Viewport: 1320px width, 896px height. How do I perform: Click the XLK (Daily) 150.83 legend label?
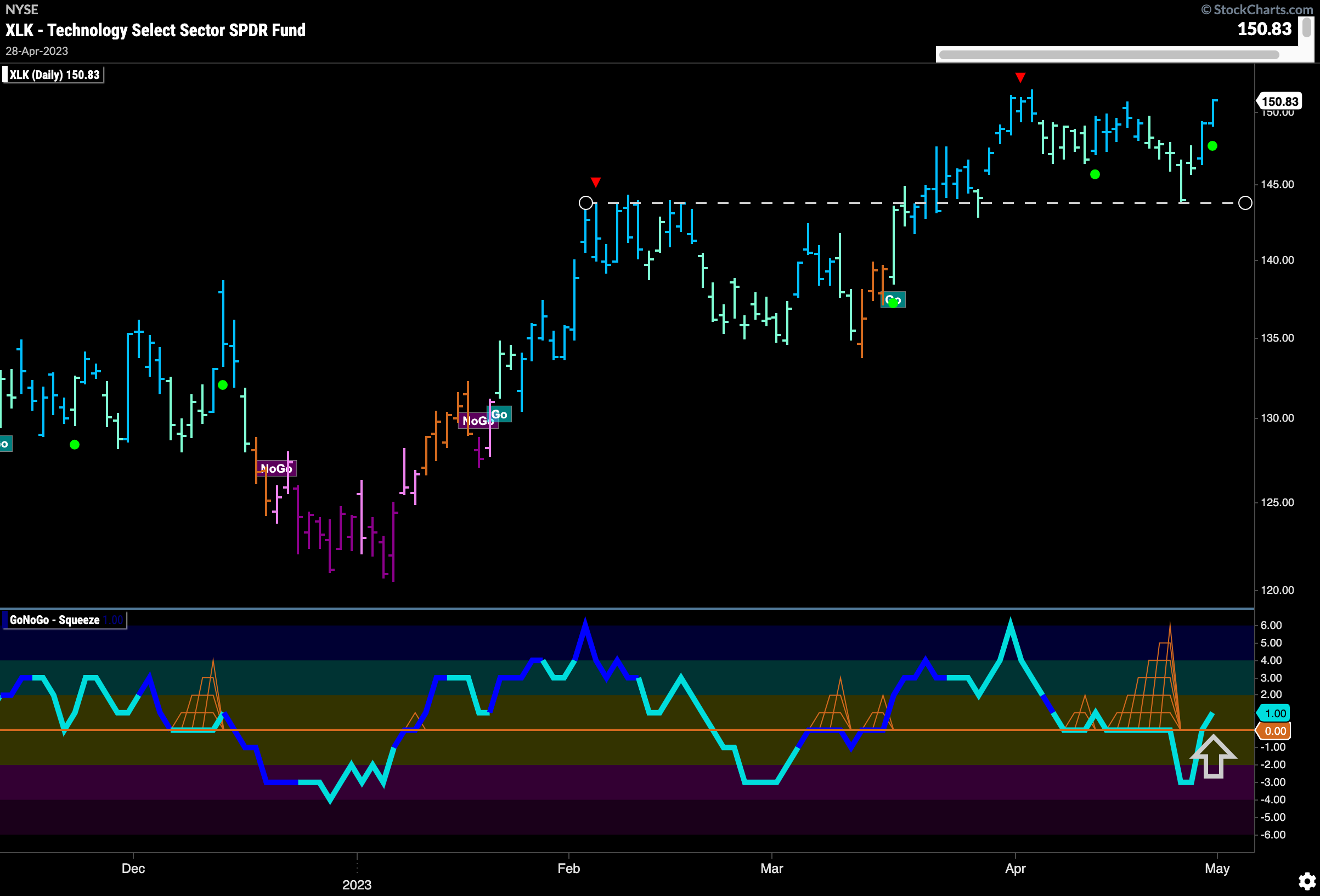pos(54,75)
